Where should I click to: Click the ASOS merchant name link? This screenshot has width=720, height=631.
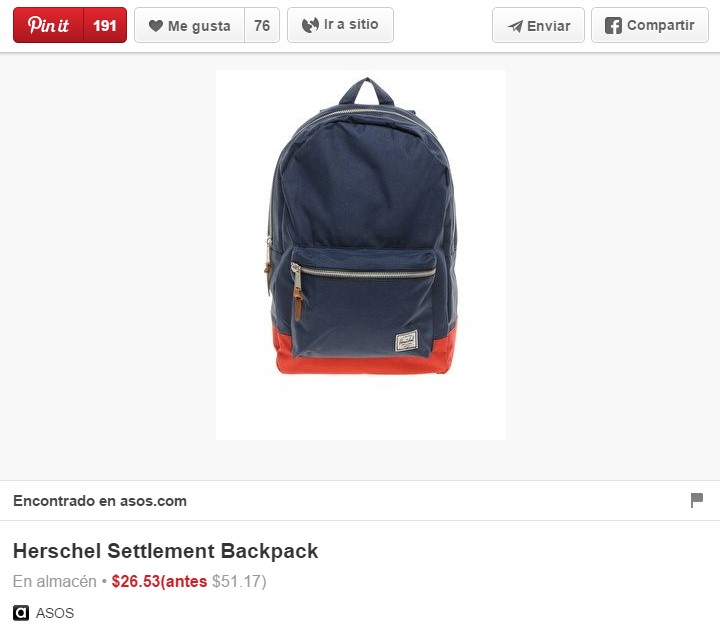click(x=55, y=613)
